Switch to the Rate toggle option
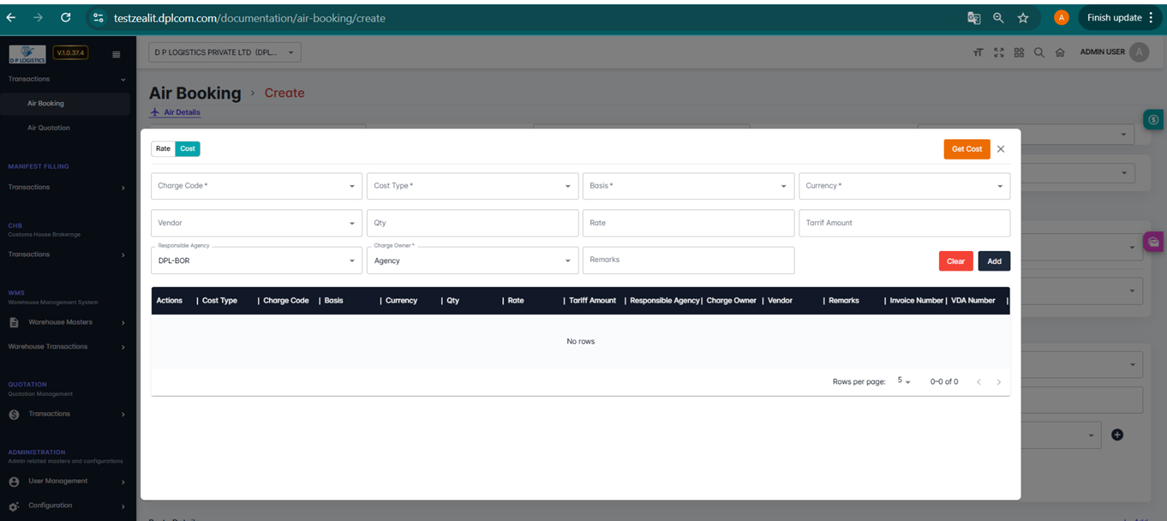 point(163,149)
